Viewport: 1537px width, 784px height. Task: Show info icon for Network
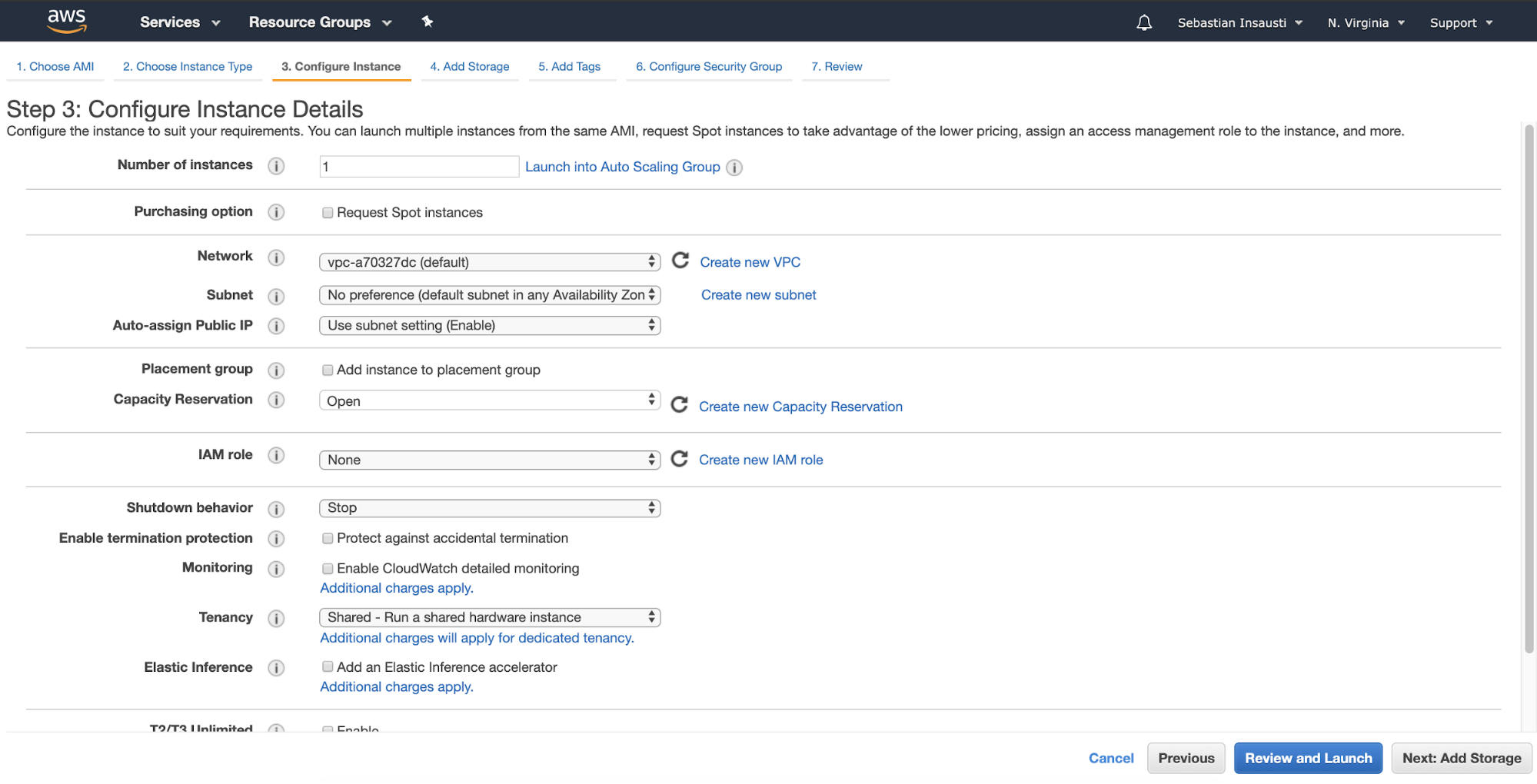pyautogui.click(x=276, y=257)
